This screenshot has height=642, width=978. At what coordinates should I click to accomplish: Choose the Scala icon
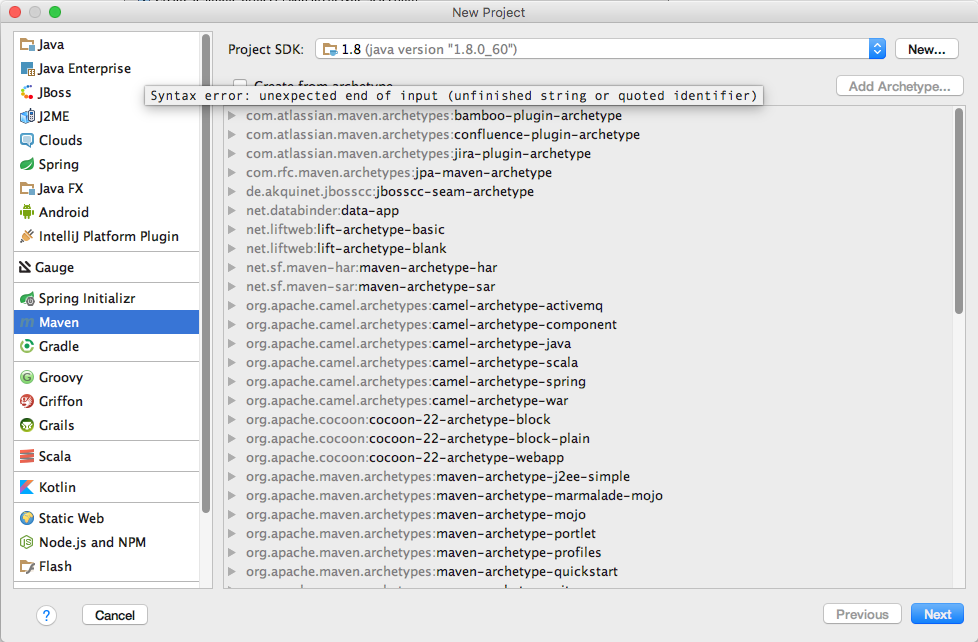[x=27, y=457]
